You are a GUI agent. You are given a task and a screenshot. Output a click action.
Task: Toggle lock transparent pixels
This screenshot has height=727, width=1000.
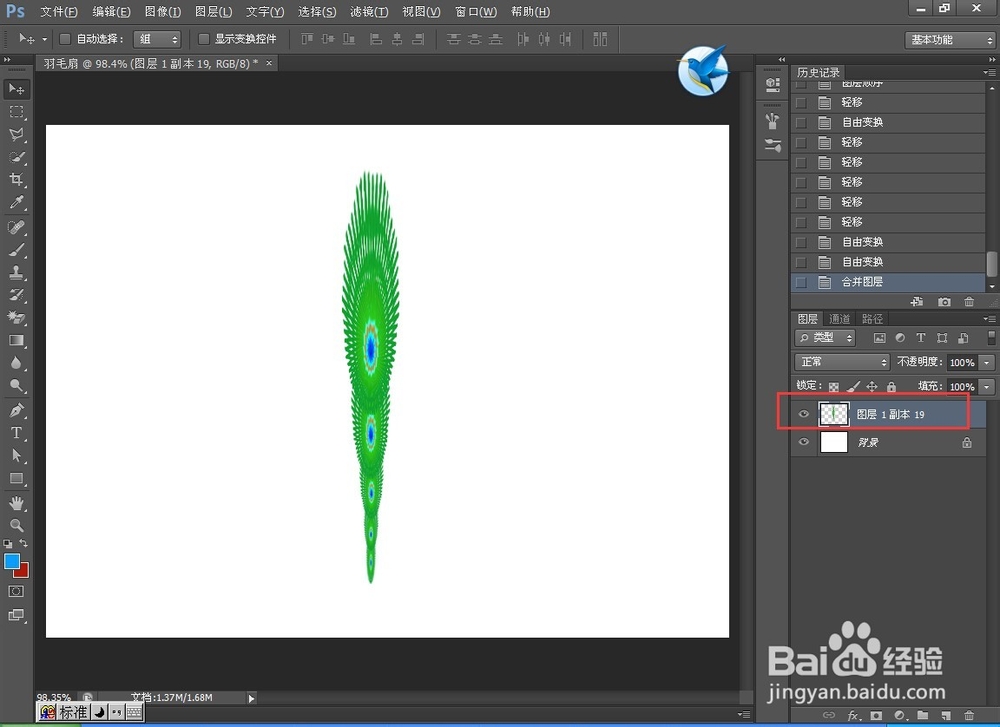coord(834,386)
